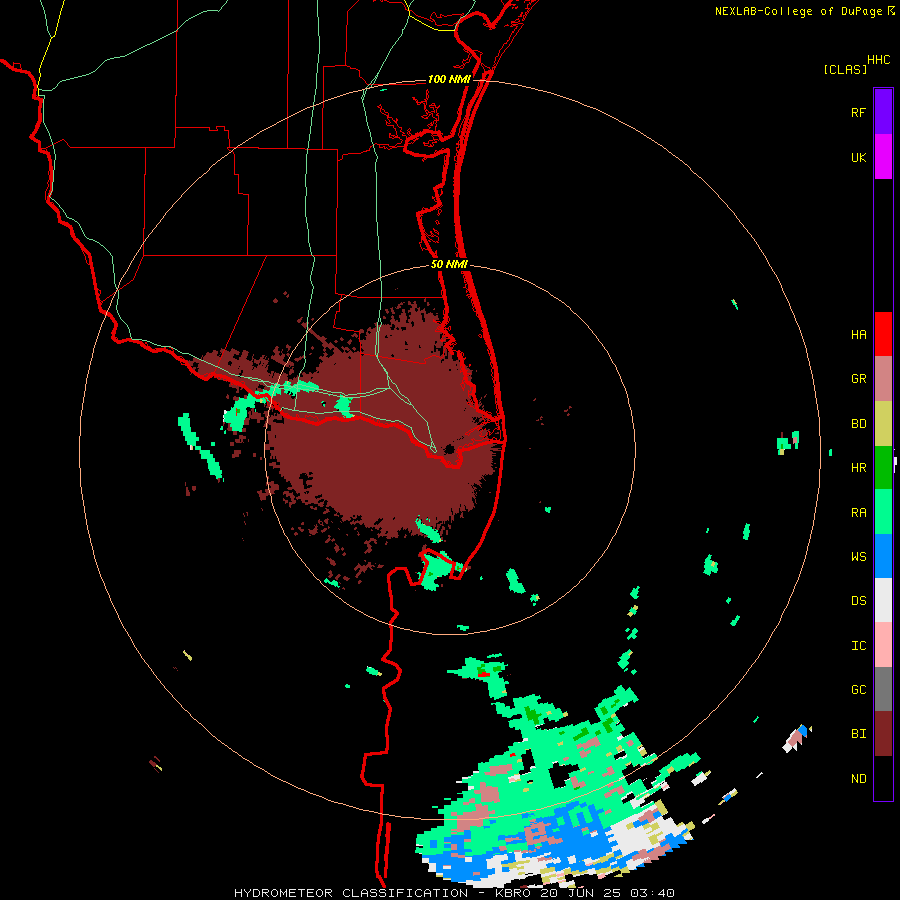Screen dimensions: 900x900
Task: Click the [CLAS] units label
Action: (x=845, y=69)
